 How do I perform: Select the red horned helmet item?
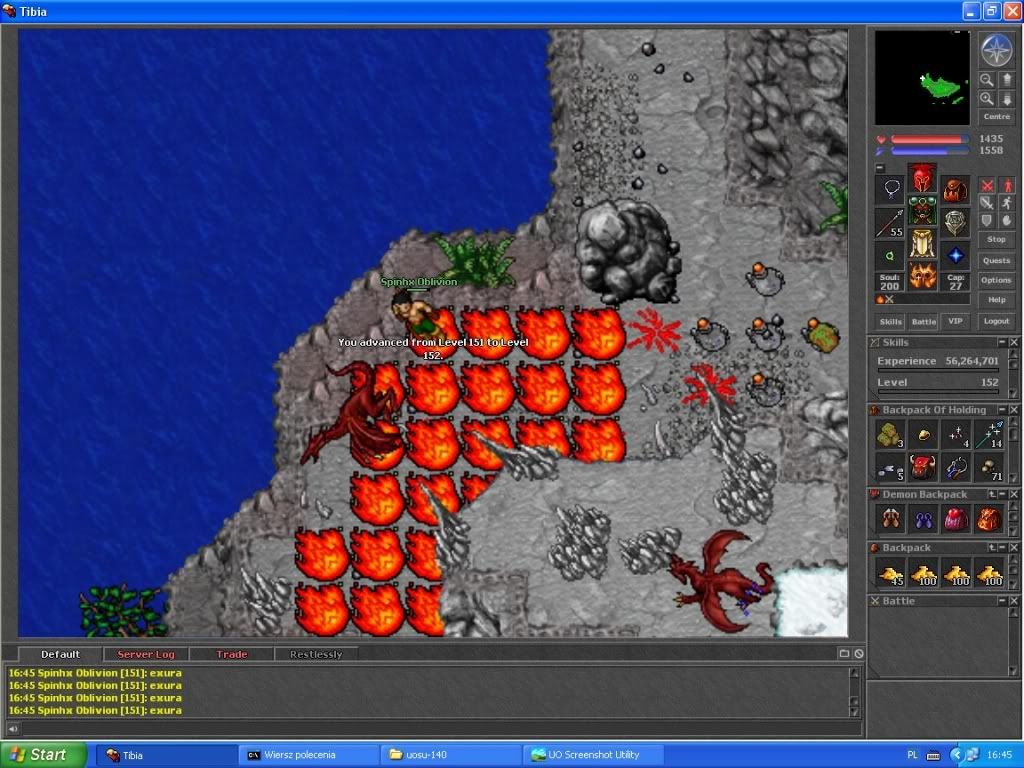[923, 467]
